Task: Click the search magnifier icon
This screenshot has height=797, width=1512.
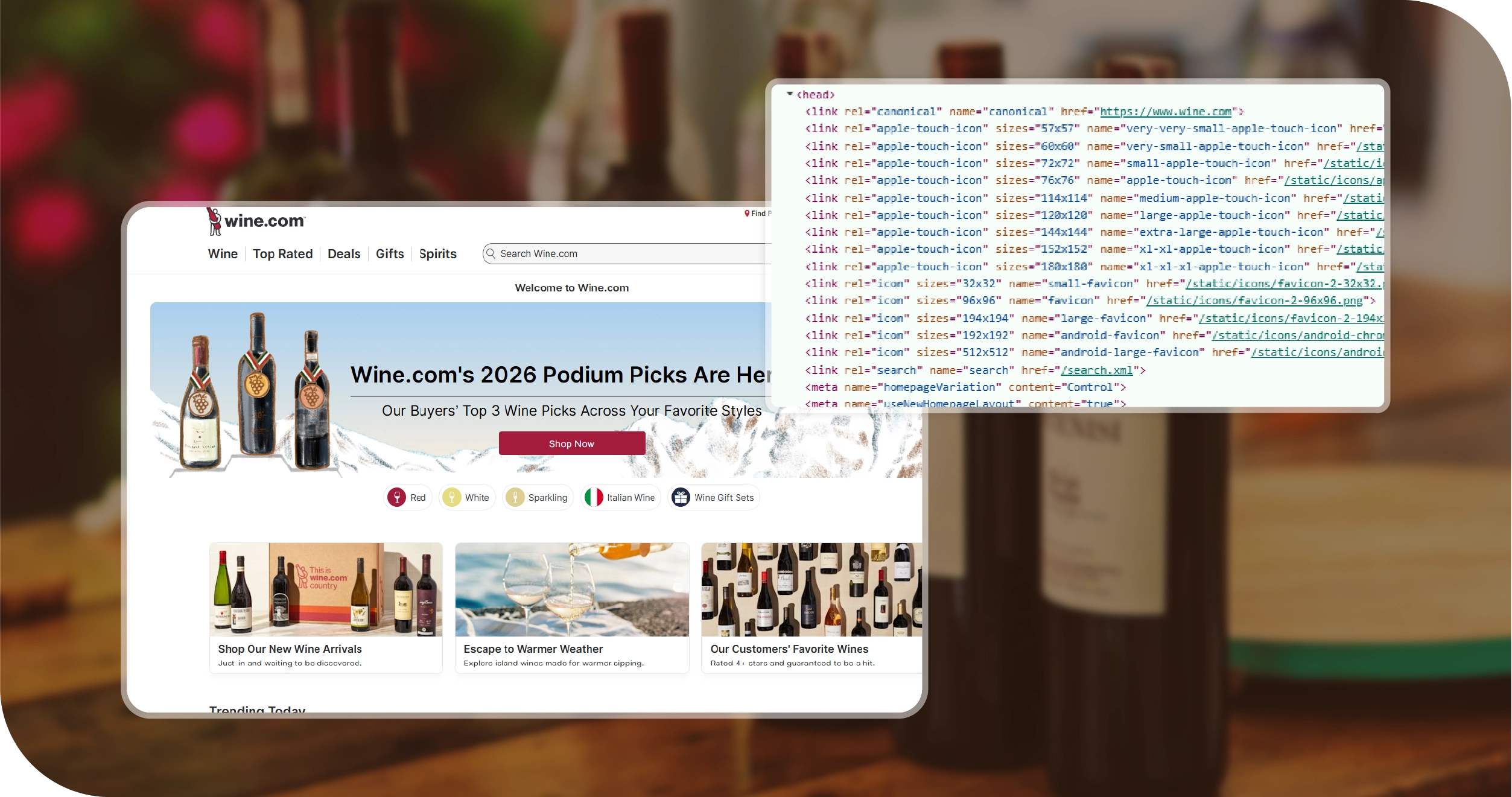Action: (x=491, y=253)
